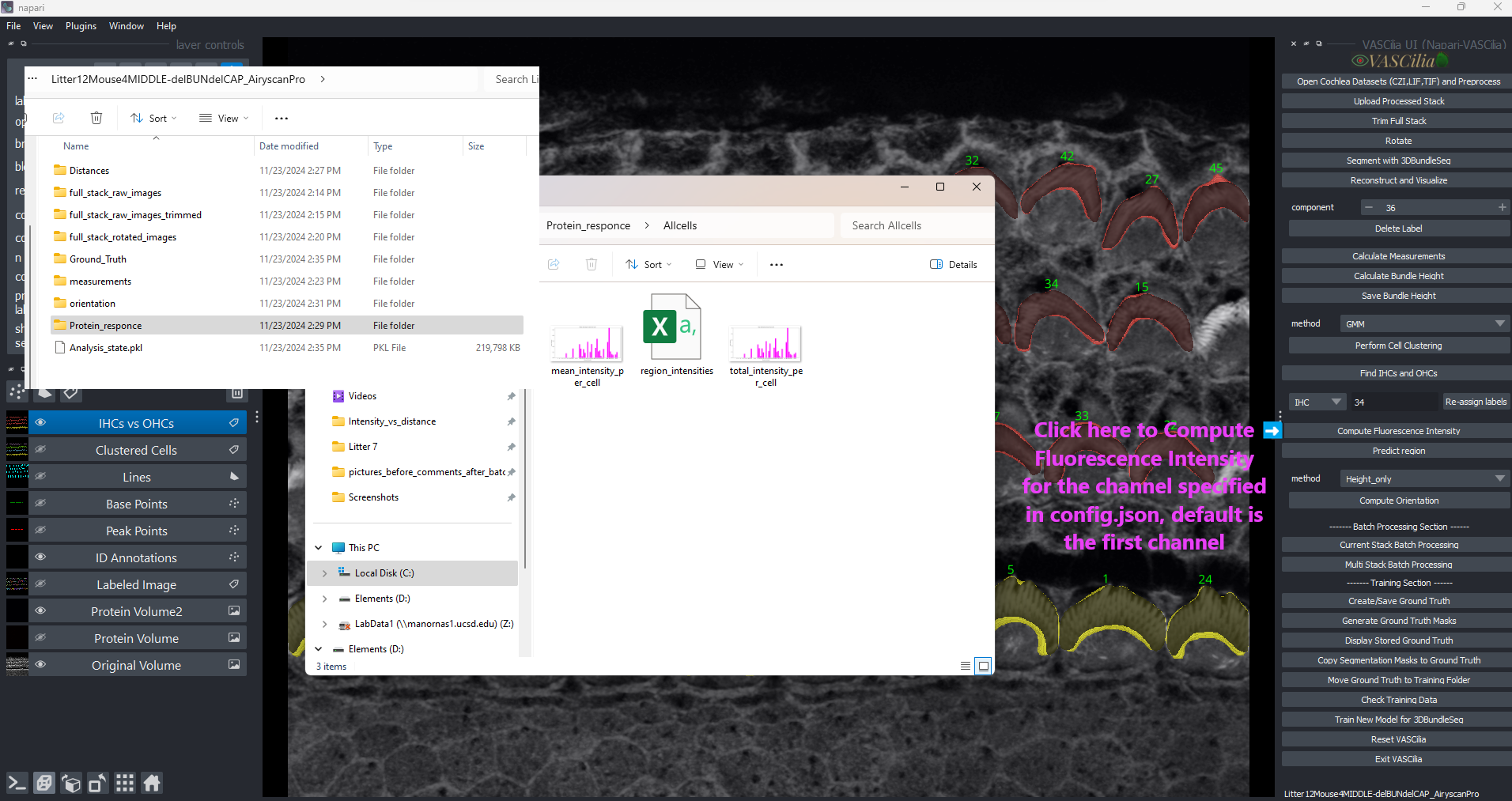
Task: Delete selected layers with trash icon
Action: click(237, 393)
